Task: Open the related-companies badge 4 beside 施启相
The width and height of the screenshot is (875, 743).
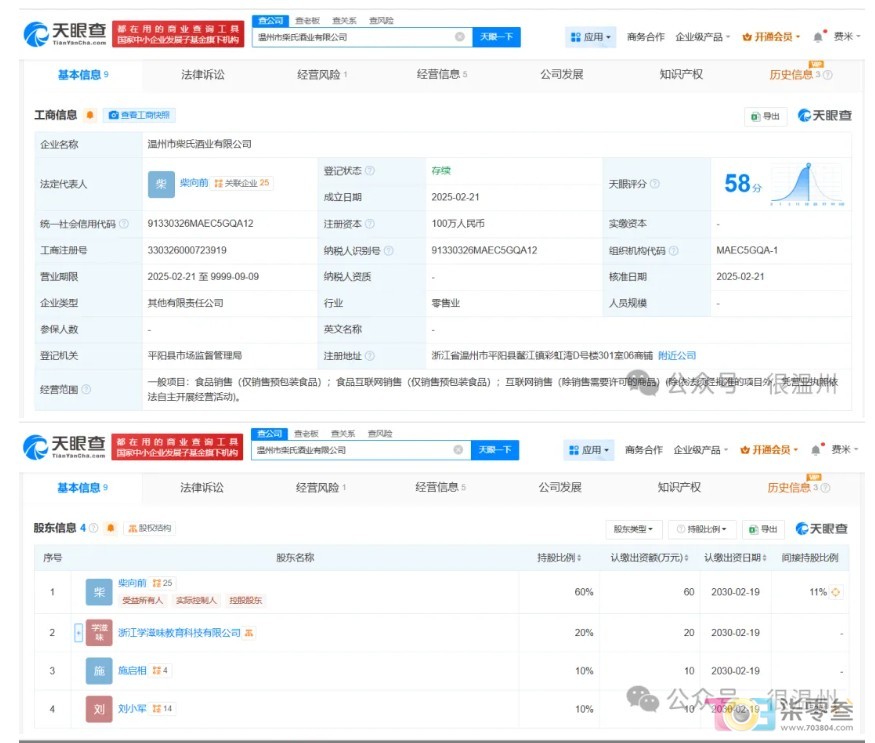Action: [160, 670]
